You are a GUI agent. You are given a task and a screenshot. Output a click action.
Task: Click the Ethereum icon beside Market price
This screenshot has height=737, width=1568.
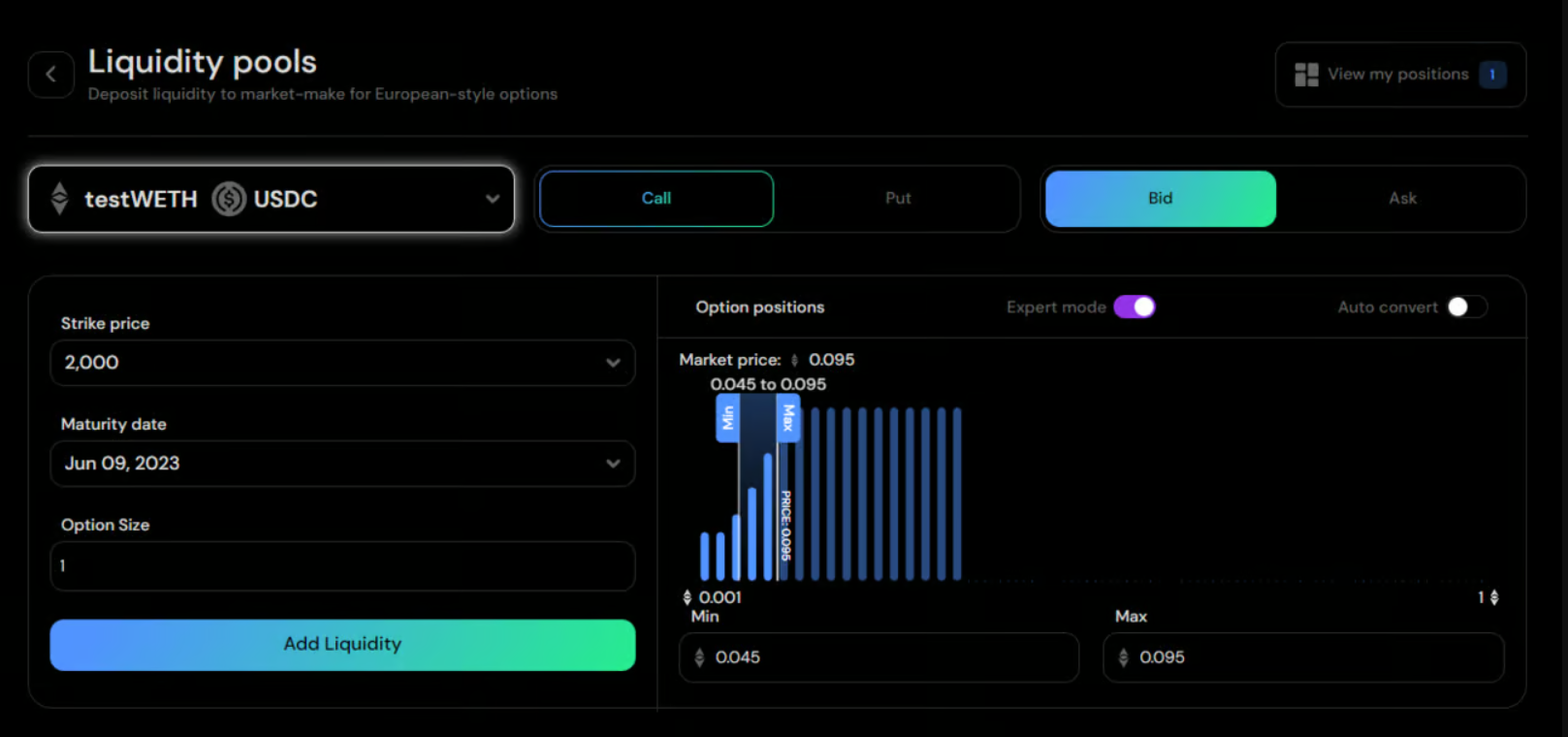pyautogui.click(x=795, y=361)
